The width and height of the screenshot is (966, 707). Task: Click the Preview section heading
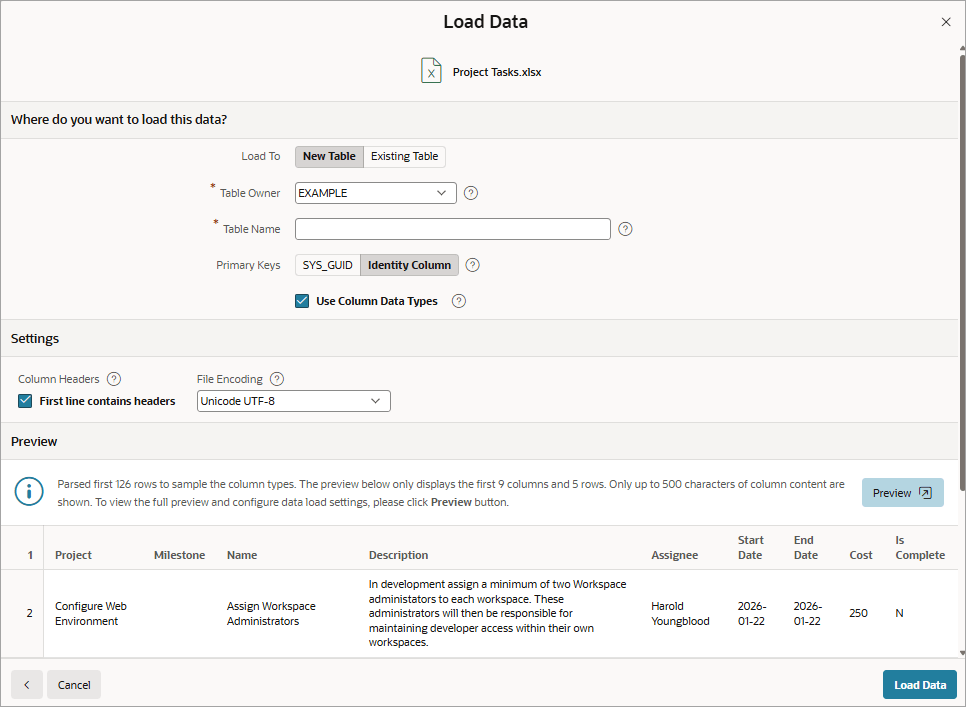34,442
